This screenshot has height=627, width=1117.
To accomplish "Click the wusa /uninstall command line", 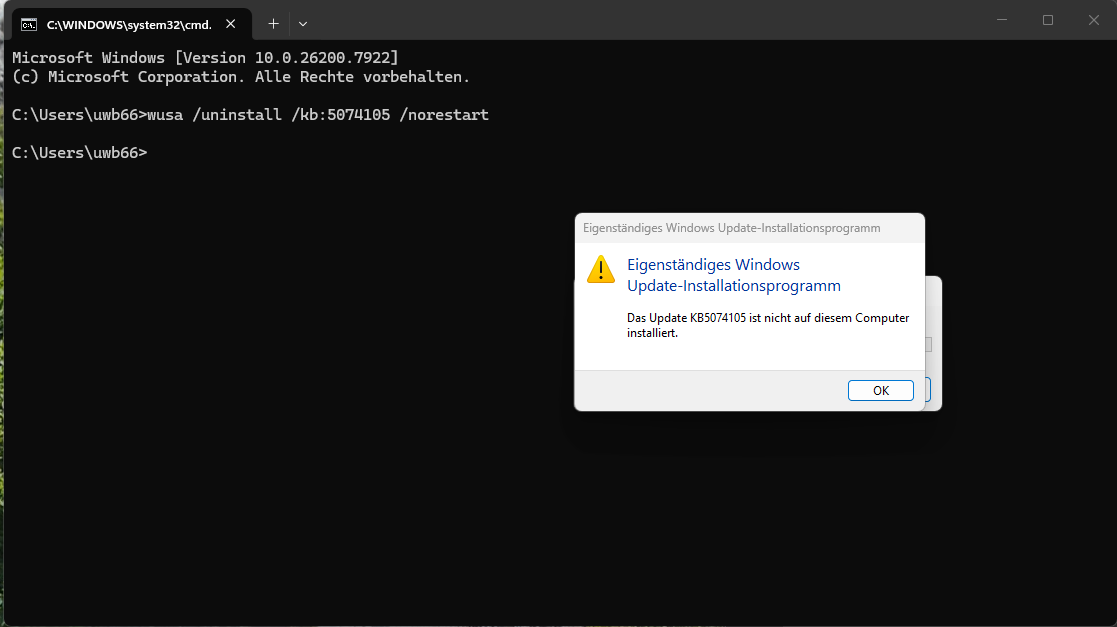I will [x=250, y=115].
